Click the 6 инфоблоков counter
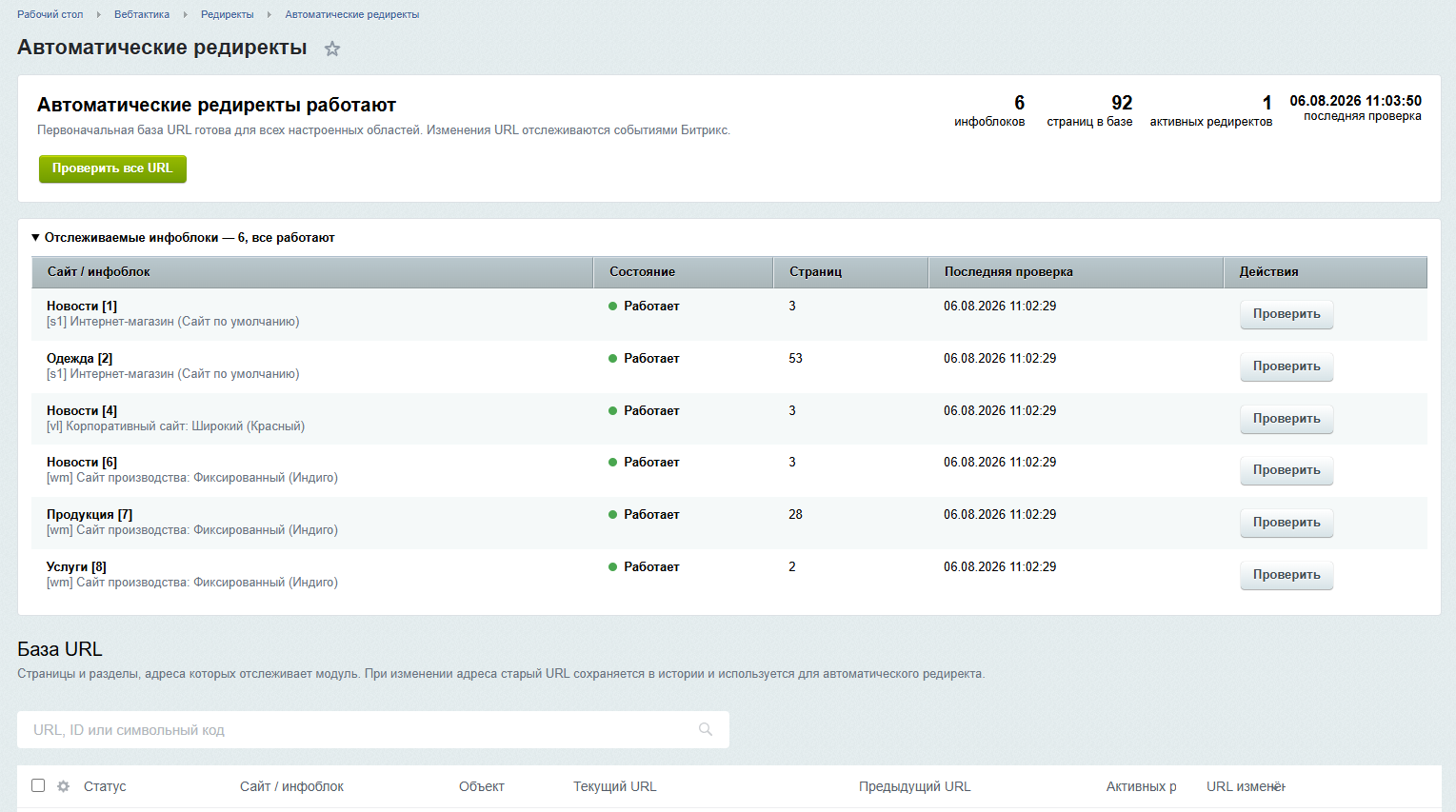 tap(989, 110)
